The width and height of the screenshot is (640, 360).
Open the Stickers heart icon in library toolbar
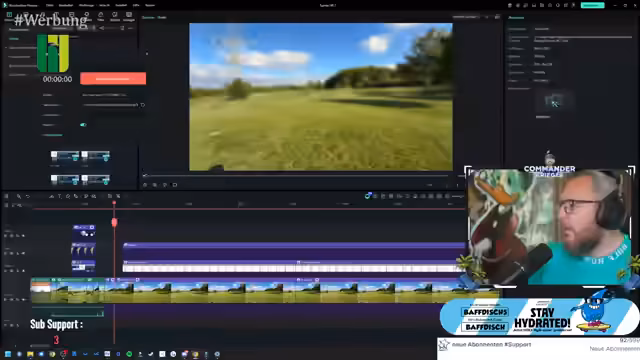point(115,16)
